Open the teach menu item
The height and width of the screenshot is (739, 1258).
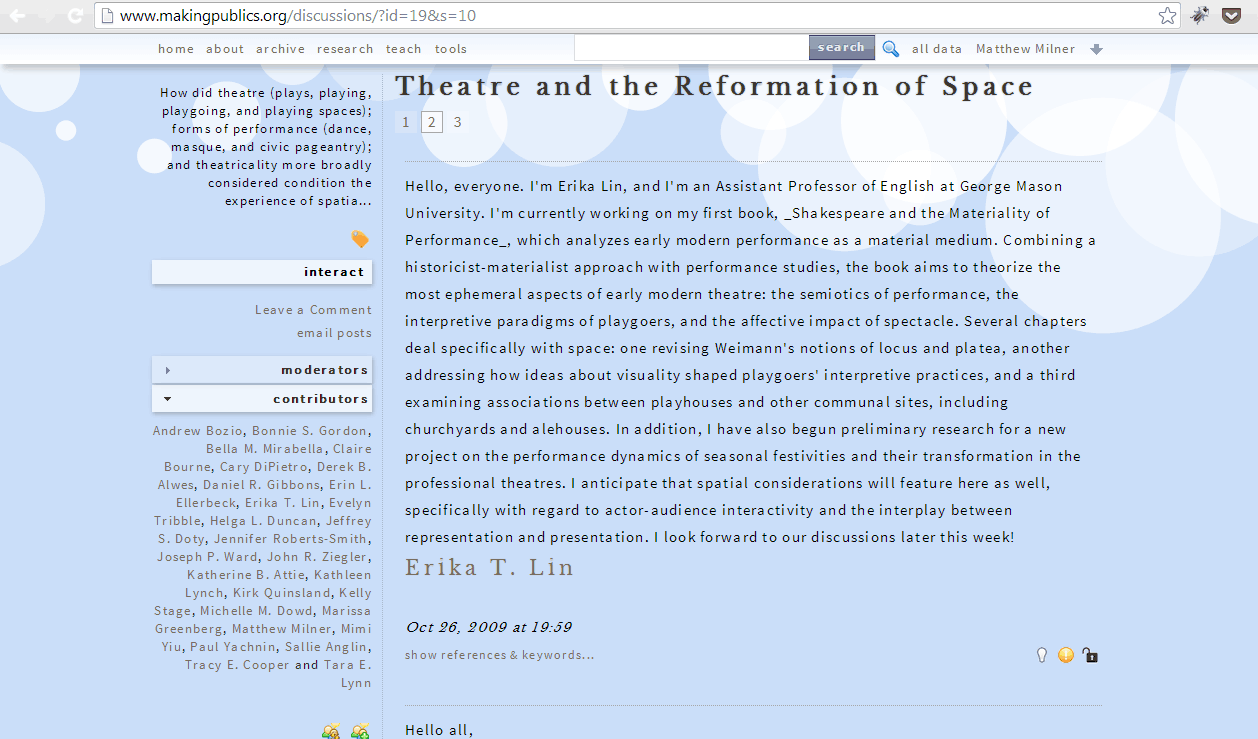pos(404,49)
